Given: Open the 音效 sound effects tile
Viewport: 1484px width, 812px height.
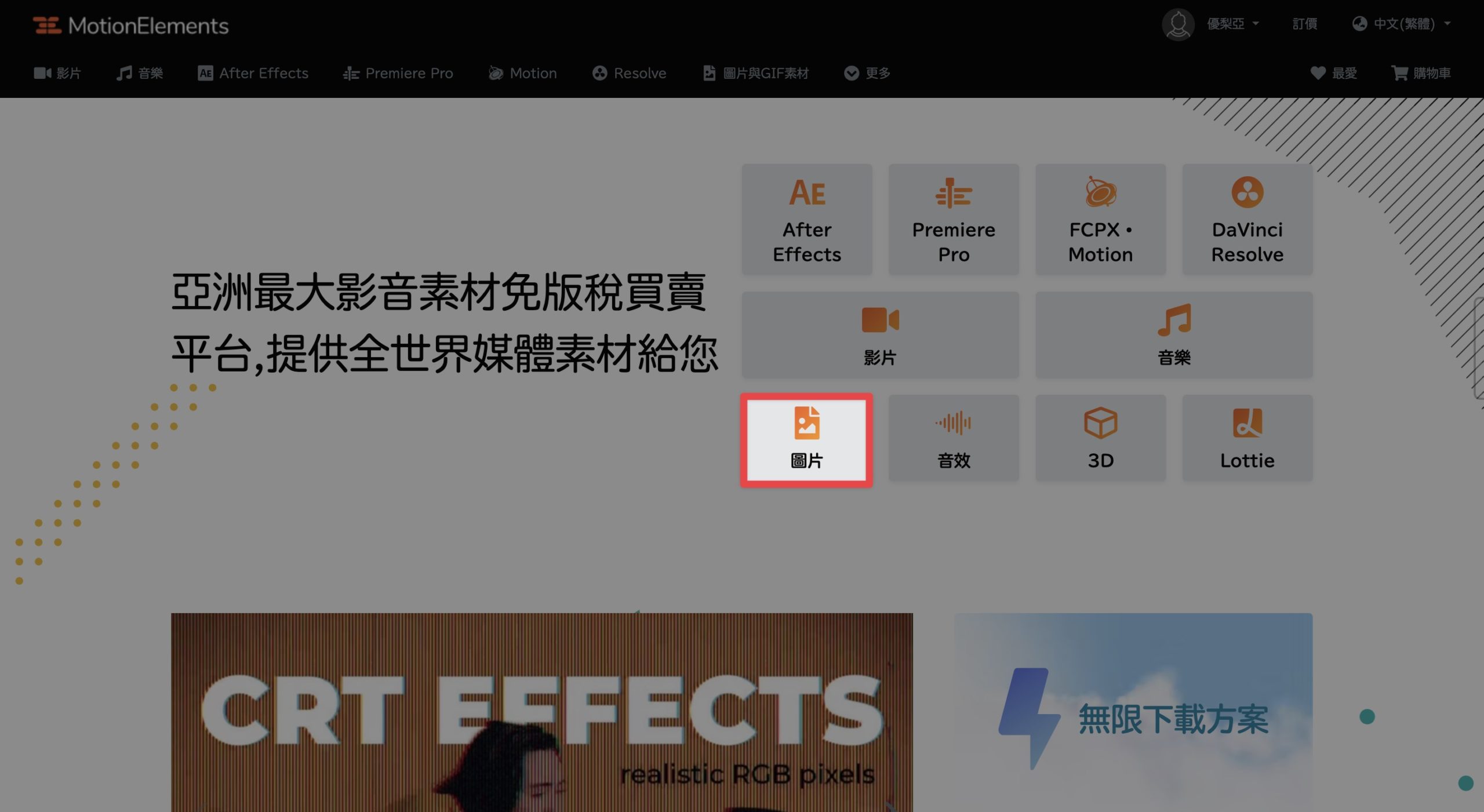Looking at the screenshot, I should 954,438.
